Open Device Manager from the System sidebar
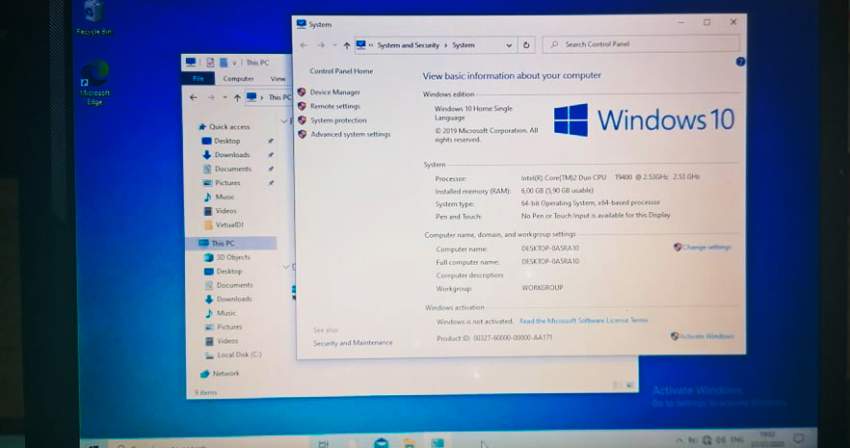The image size is (850, 448). point(334,92)
